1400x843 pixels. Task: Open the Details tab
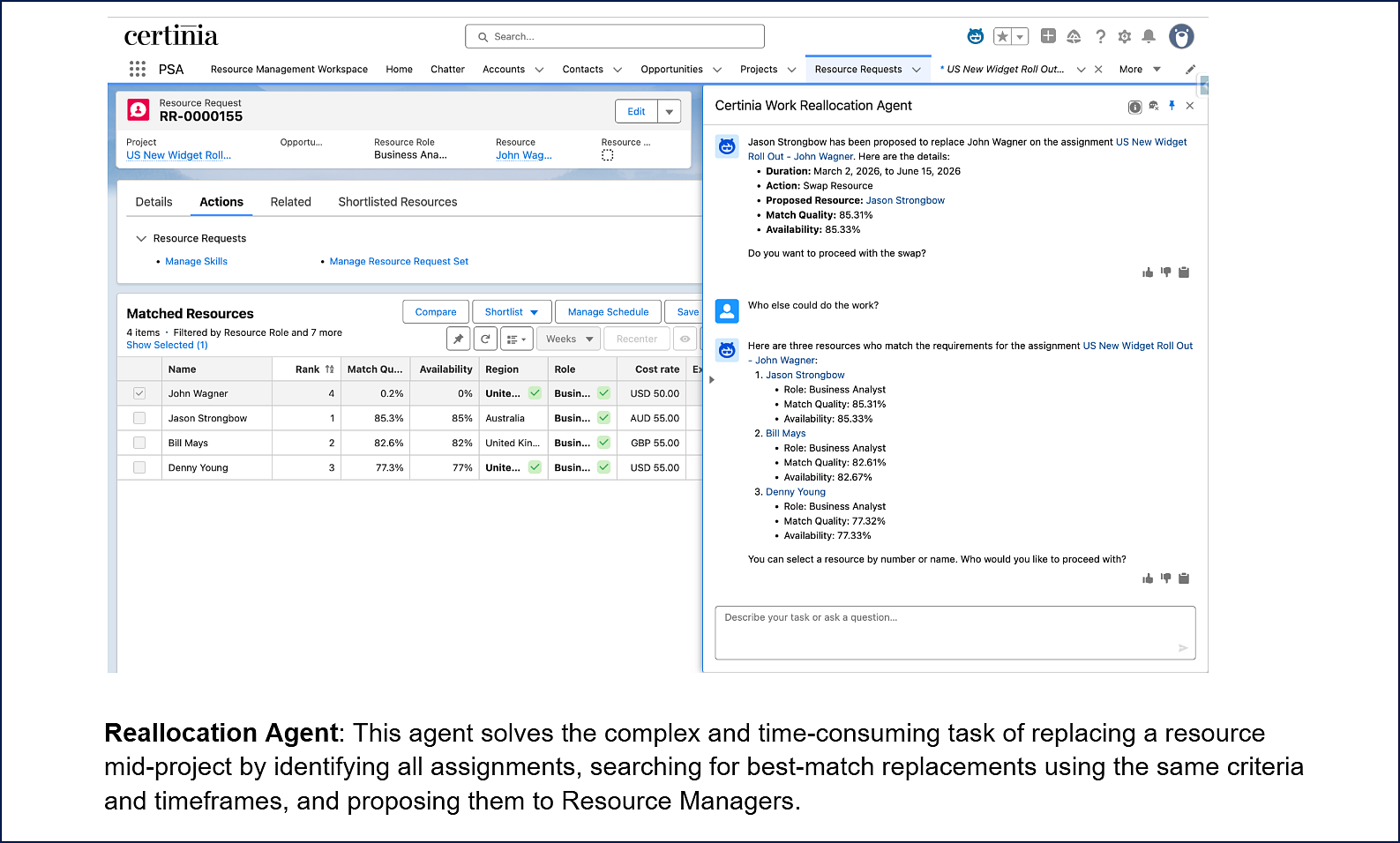[x=153, y=202]
